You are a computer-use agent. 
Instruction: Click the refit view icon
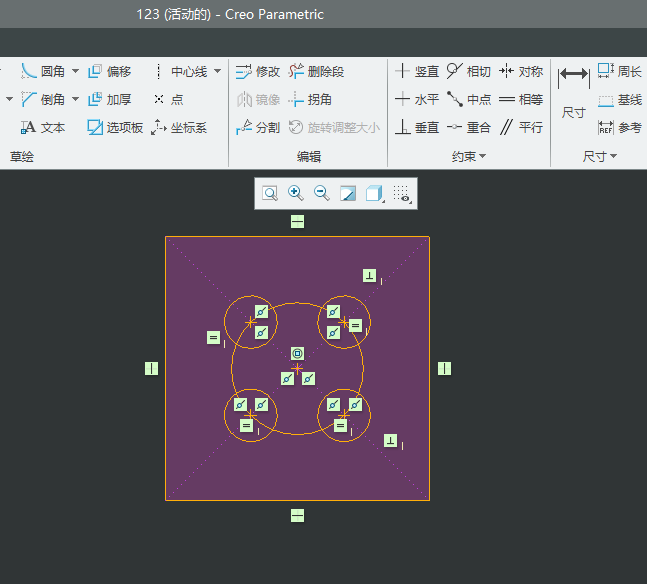click(270, 193)
